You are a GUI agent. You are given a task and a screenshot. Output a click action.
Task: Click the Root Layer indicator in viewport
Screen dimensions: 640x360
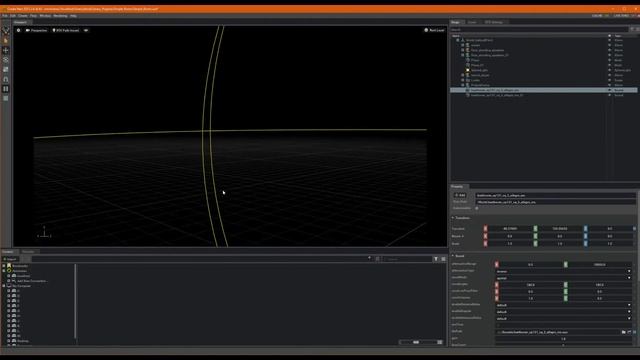click(434, 30)
